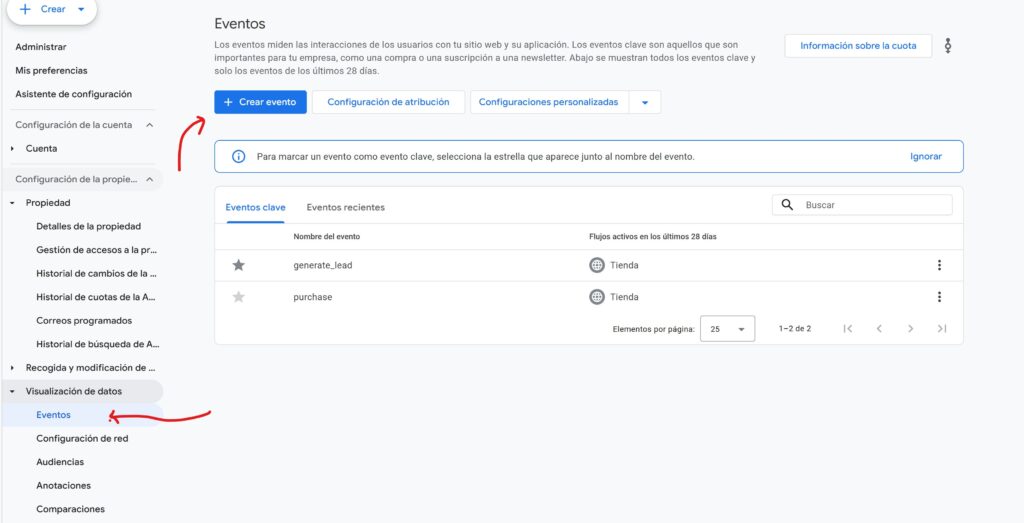This screenshot has height=523, width=1024.
Task: Expand Recogida y modificación de datos
Action: 12,368
